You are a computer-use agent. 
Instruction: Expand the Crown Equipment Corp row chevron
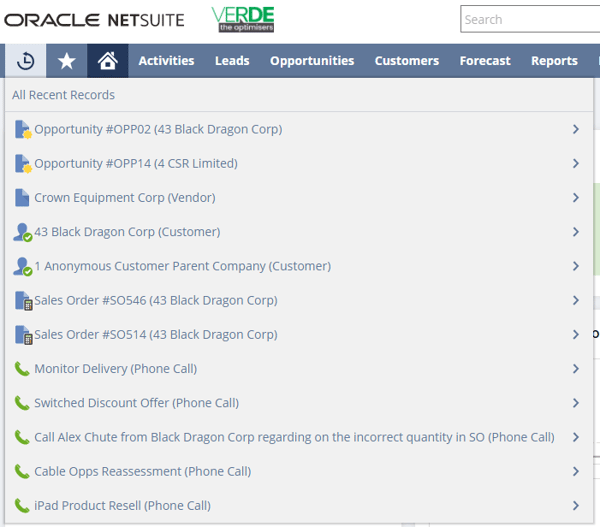click(576, 197)
